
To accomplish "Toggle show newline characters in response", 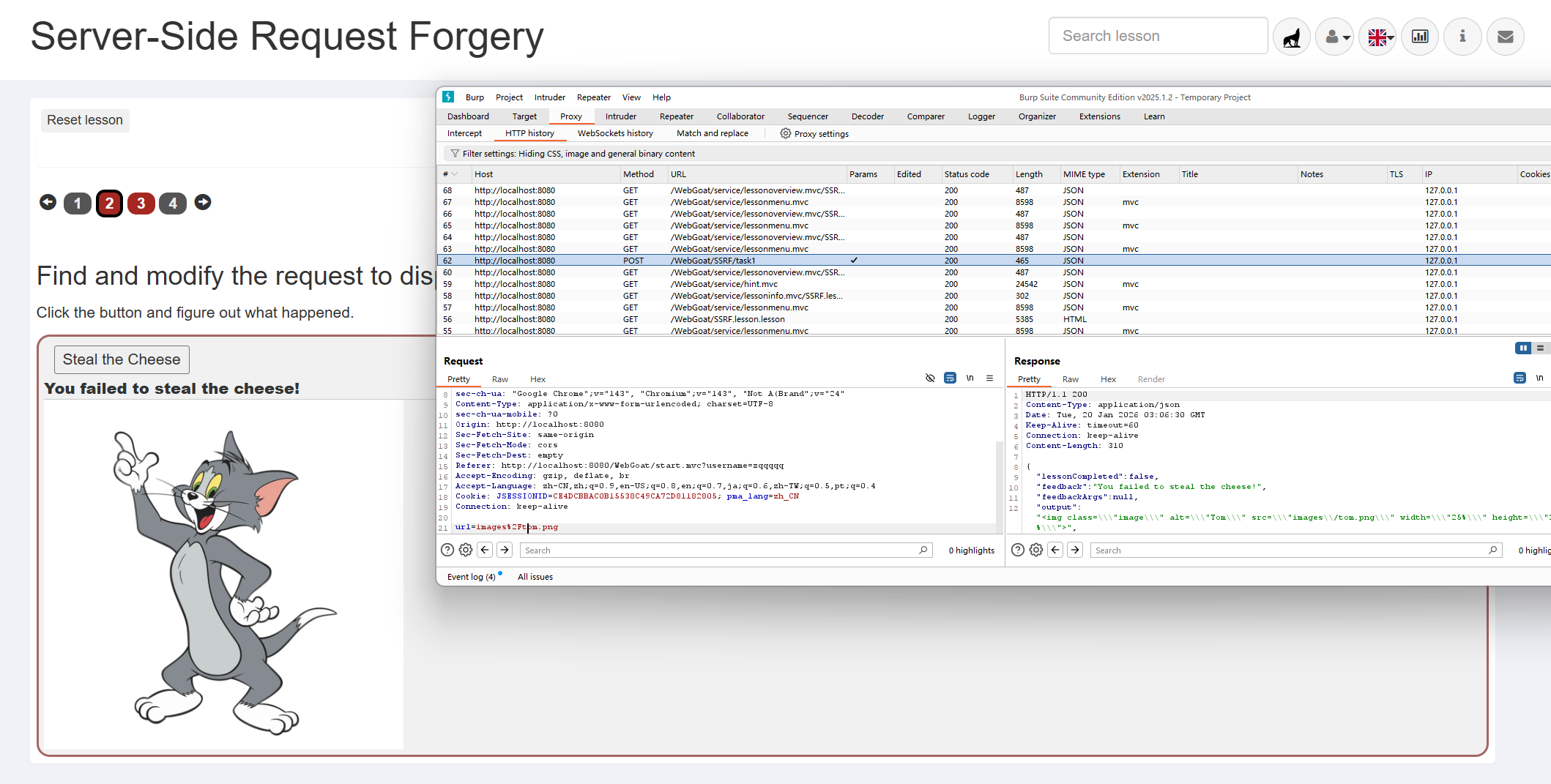I will pos(1539,378).
